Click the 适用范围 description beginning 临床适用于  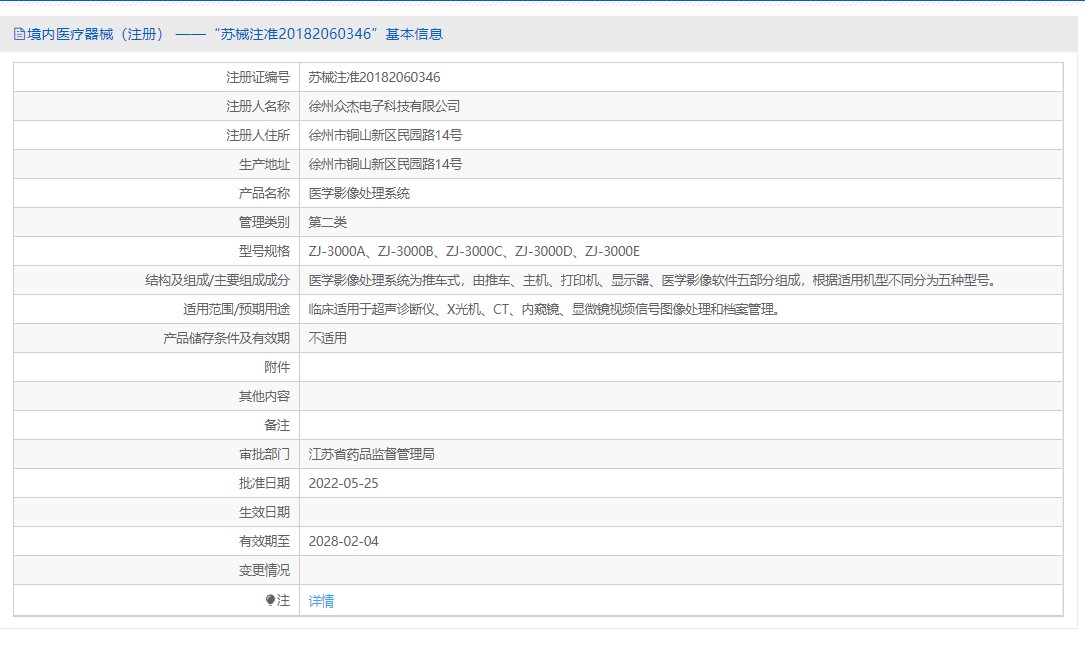tap(545, 310)
